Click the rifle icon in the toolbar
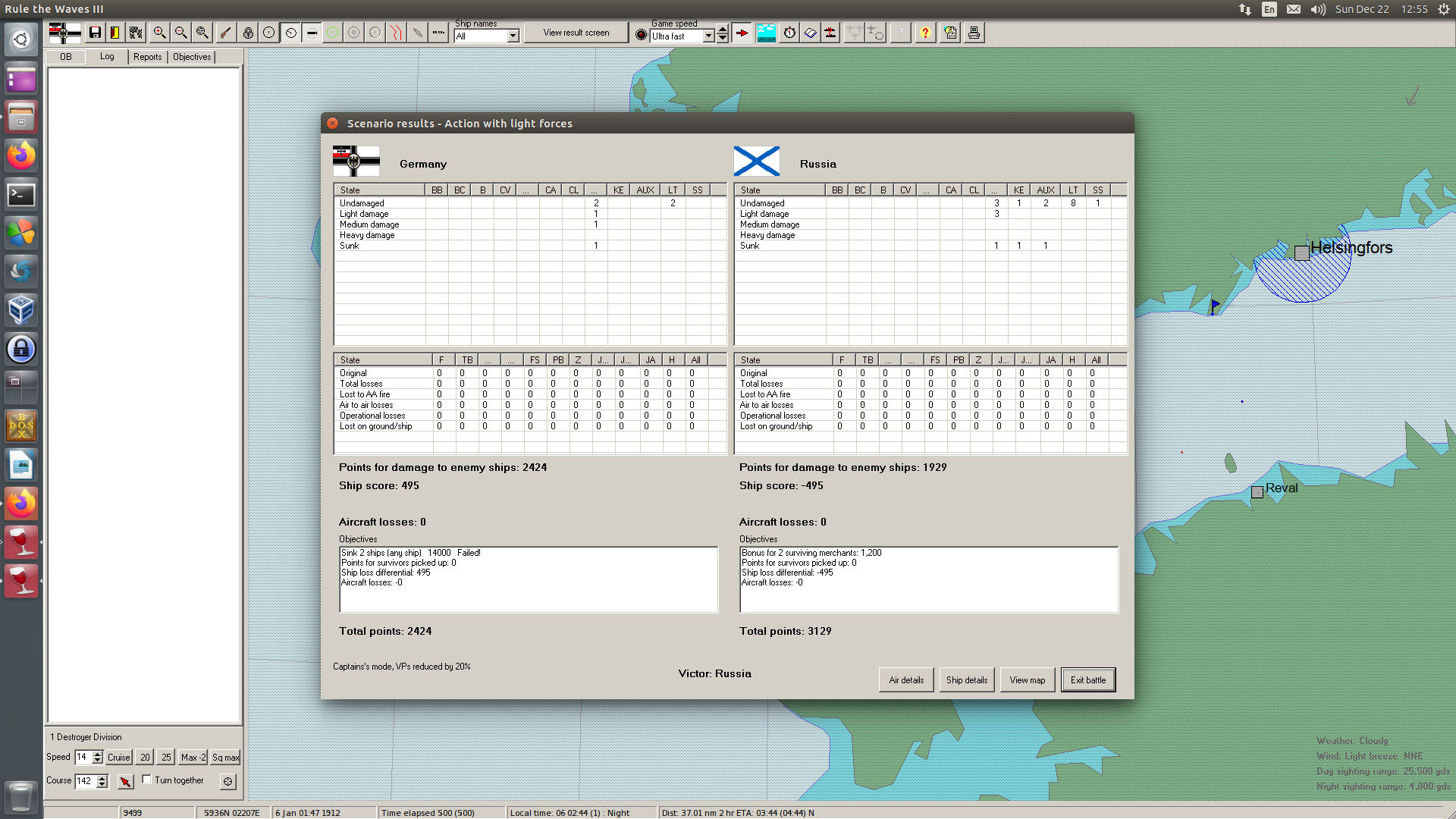 (x=225, y=33)
